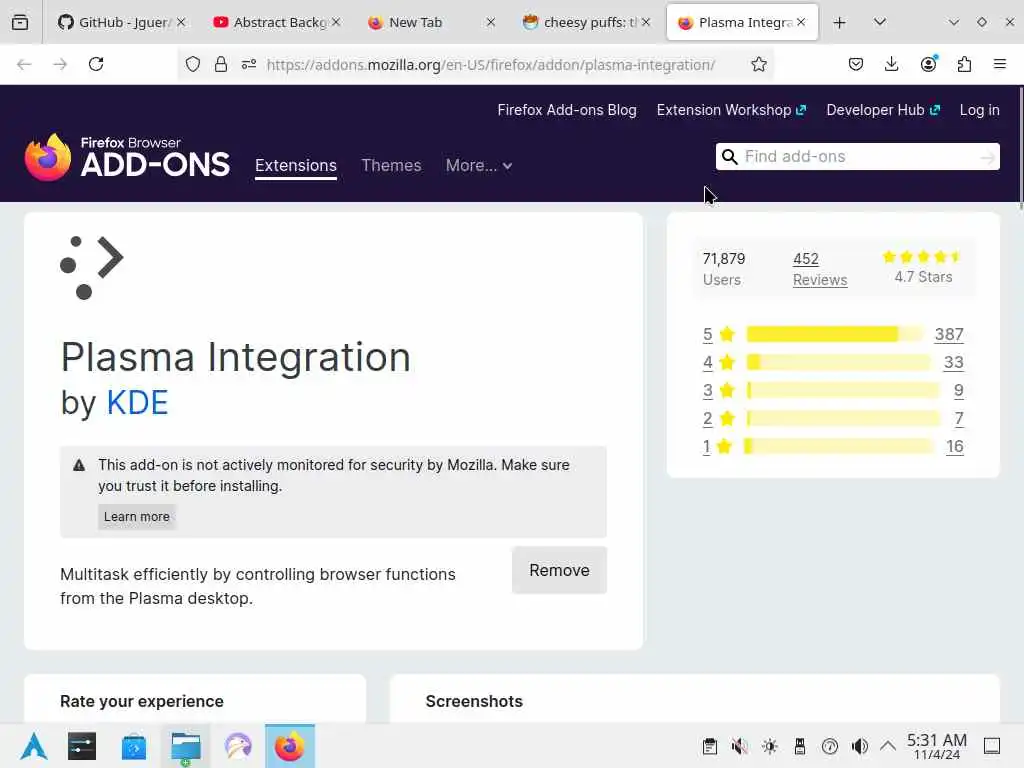This screenshot has height=768, width=1024.
Task: Open Firefox Add-ons Blog link
Action: 567,110
